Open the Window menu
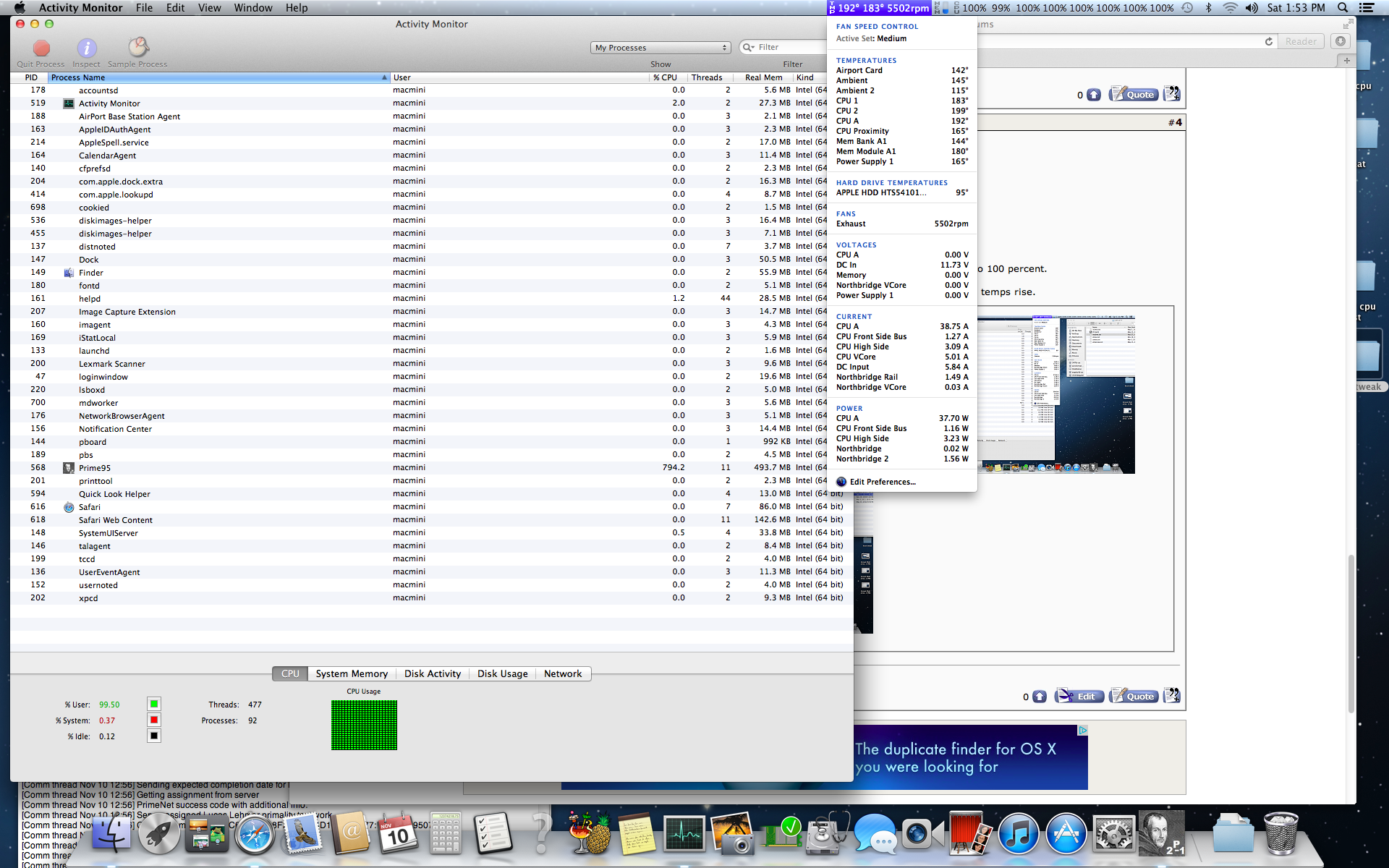This screenshot has width=1389, height=868. coord(253,8)
